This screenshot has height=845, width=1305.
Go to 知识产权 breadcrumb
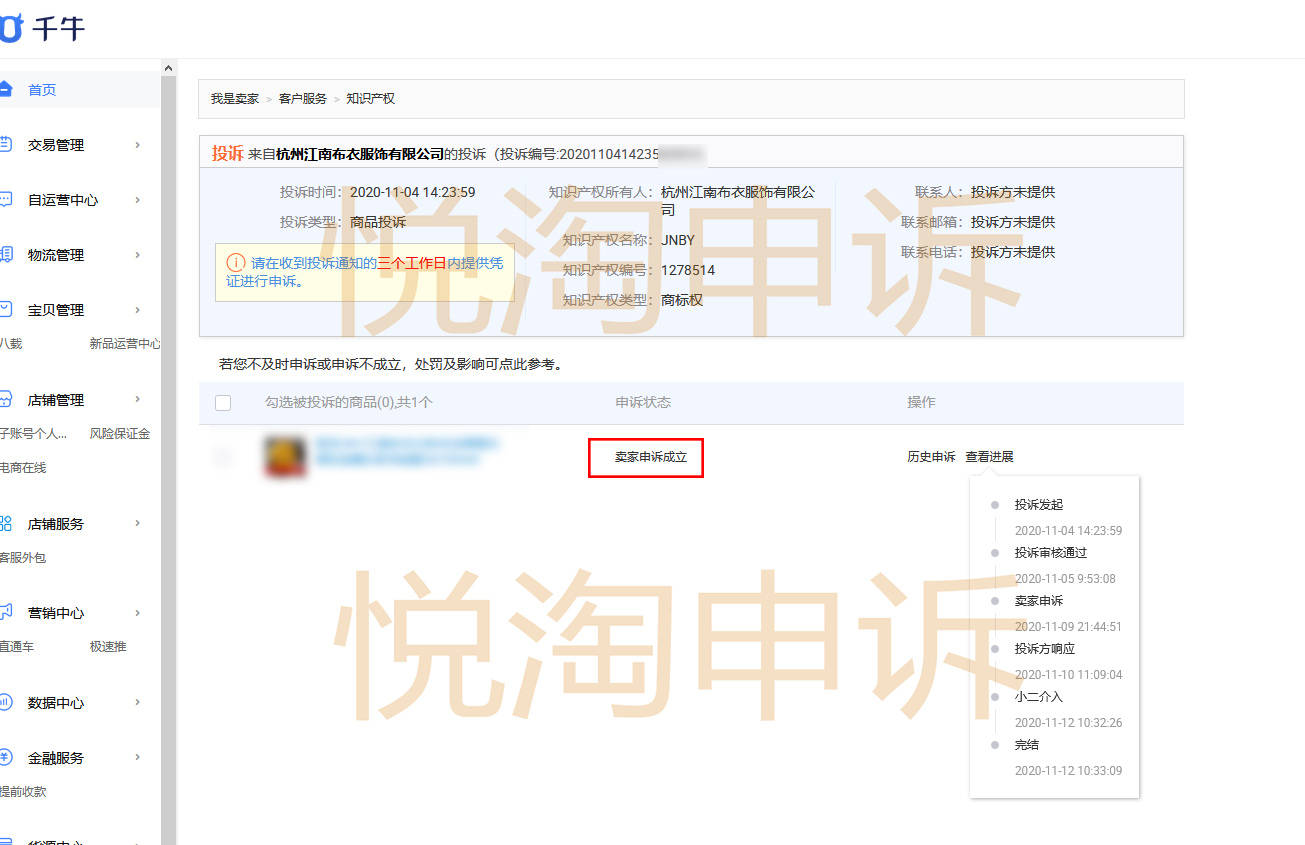(371, 99)
